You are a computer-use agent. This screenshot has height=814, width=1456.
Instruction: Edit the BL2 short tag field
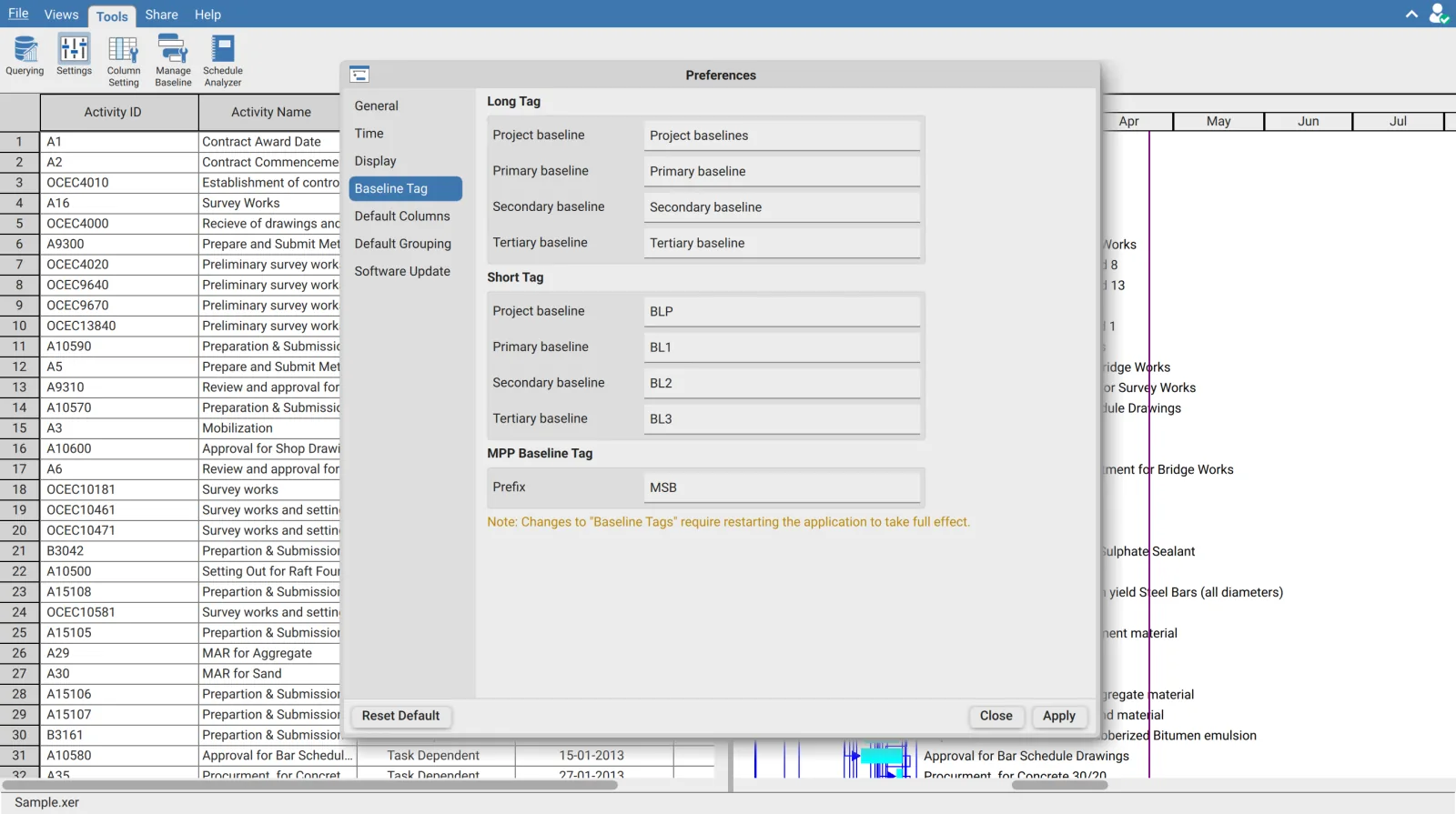[x=783, y=383]
